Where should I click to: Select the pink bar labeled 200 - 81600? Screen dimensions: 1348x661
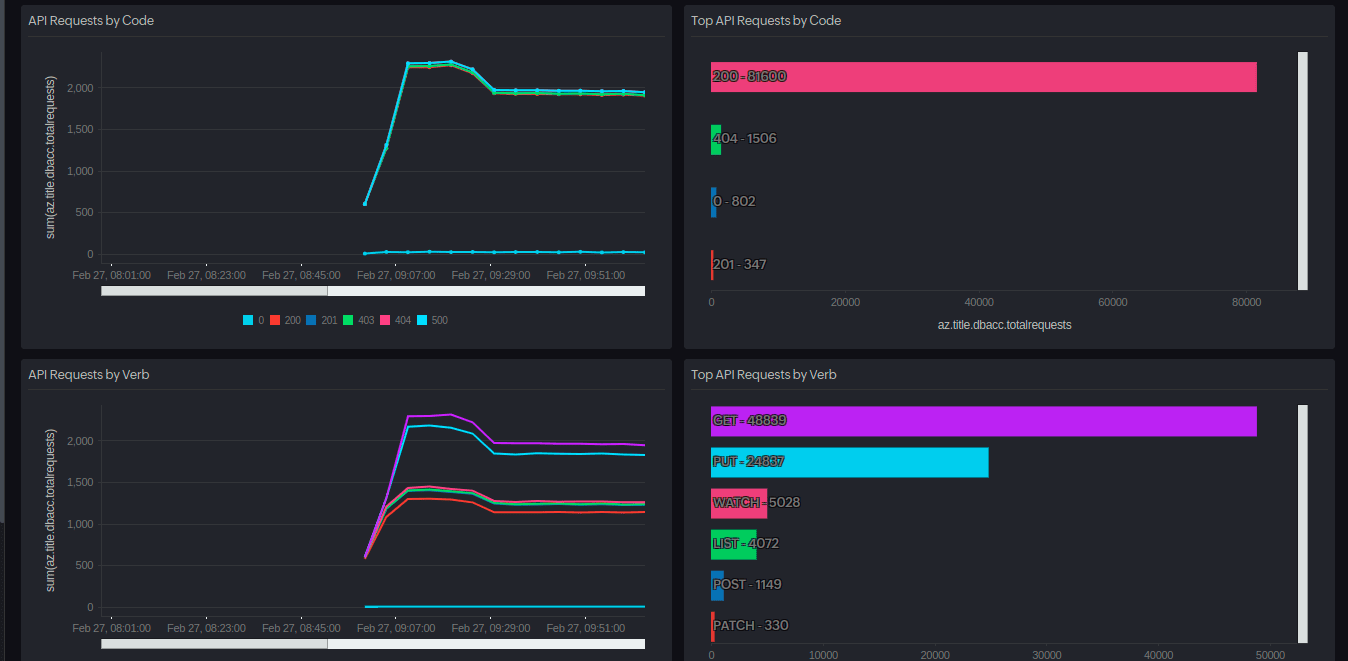tap(983, 77)
